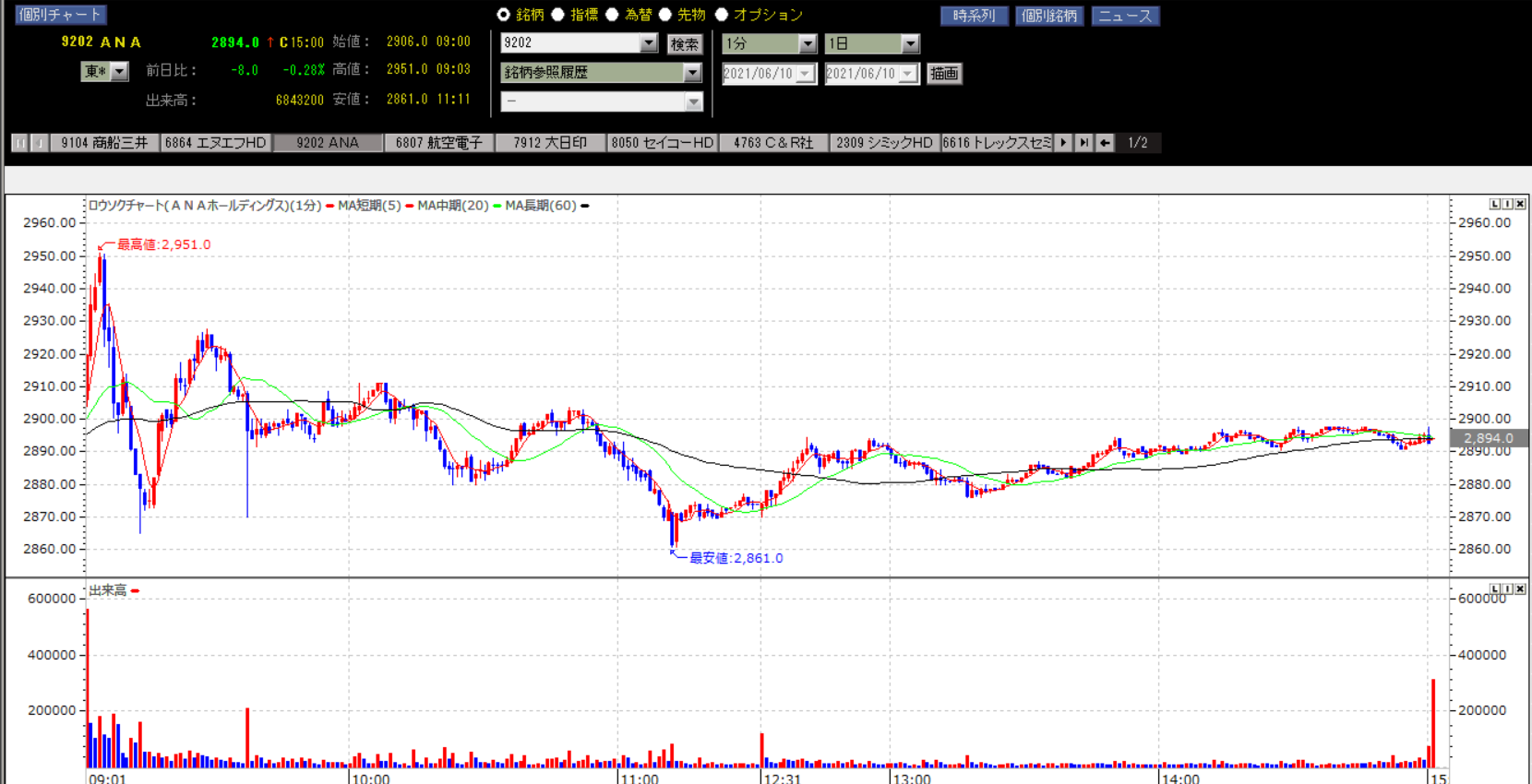
Task: Click the MA短期(5) legend entry
Action: click(x=369, y=206)
